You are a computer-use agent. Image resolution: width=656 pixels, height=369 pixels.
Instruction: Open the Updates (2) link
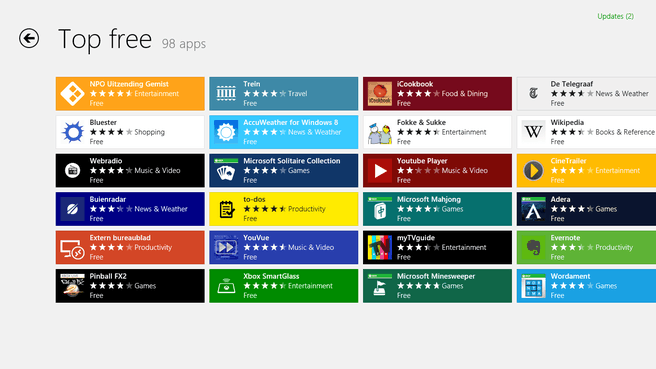coord(615,16)
